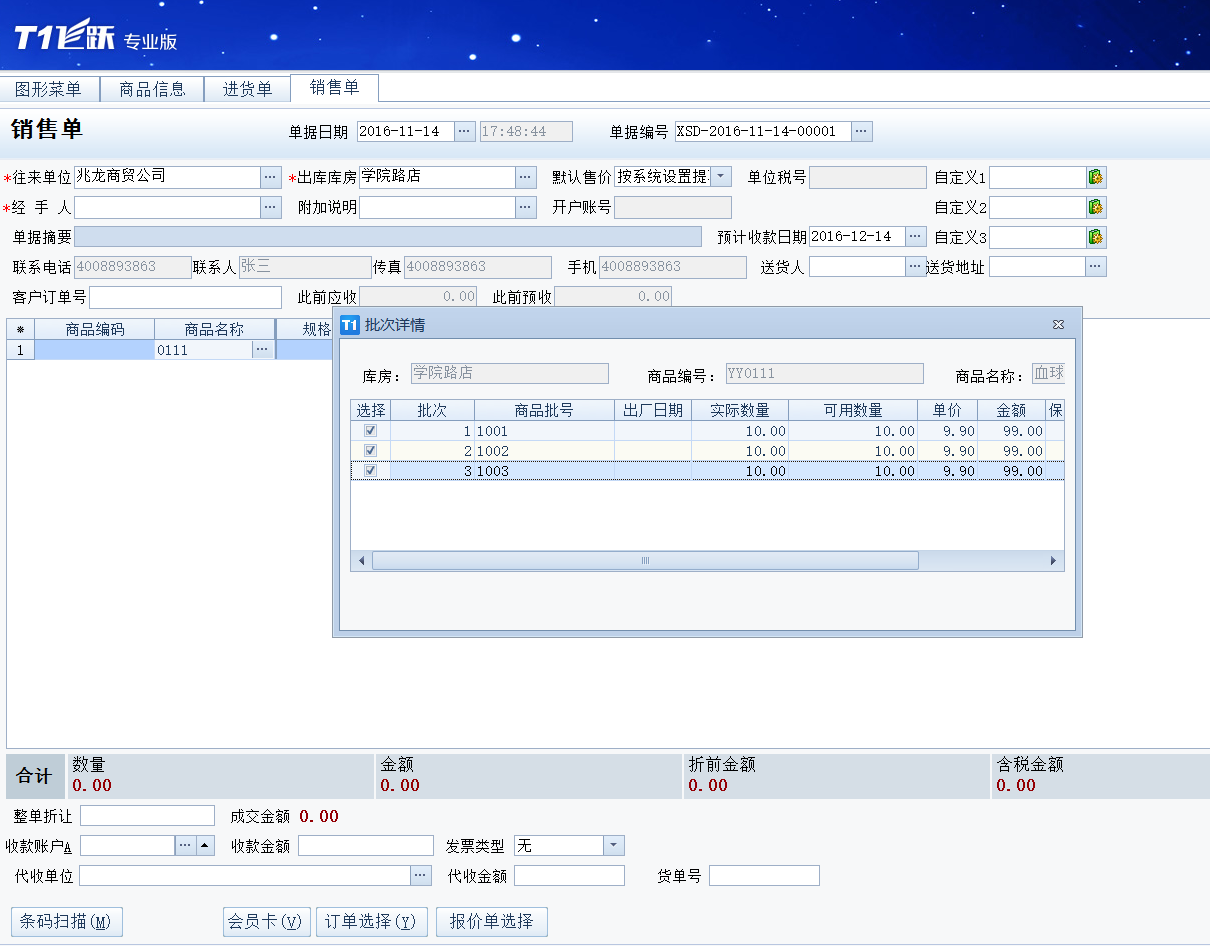Expand the 收款账户 up-arrow button

coord(205,846)
